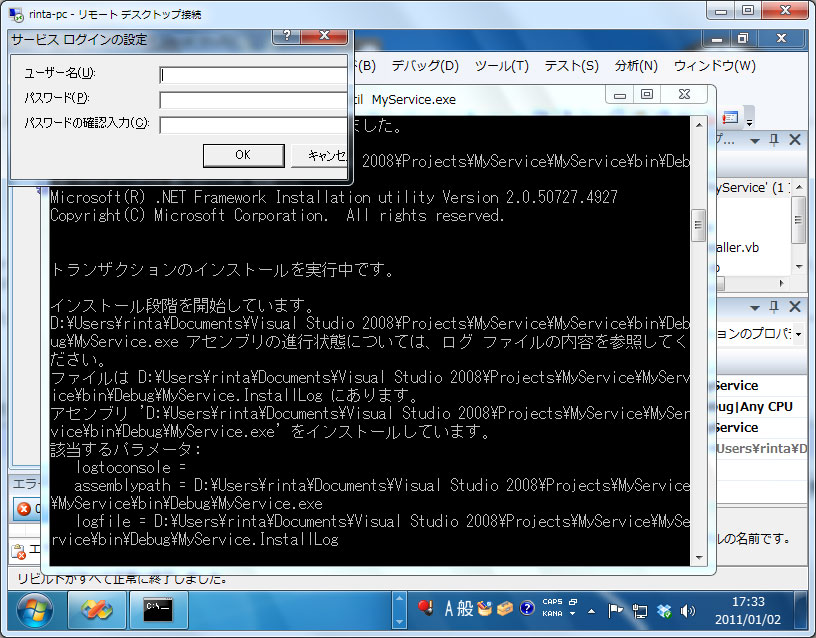The image size is (816, 638).
Task: Select the Visual Studio icon in the taskbar
Action: [97, 608]
